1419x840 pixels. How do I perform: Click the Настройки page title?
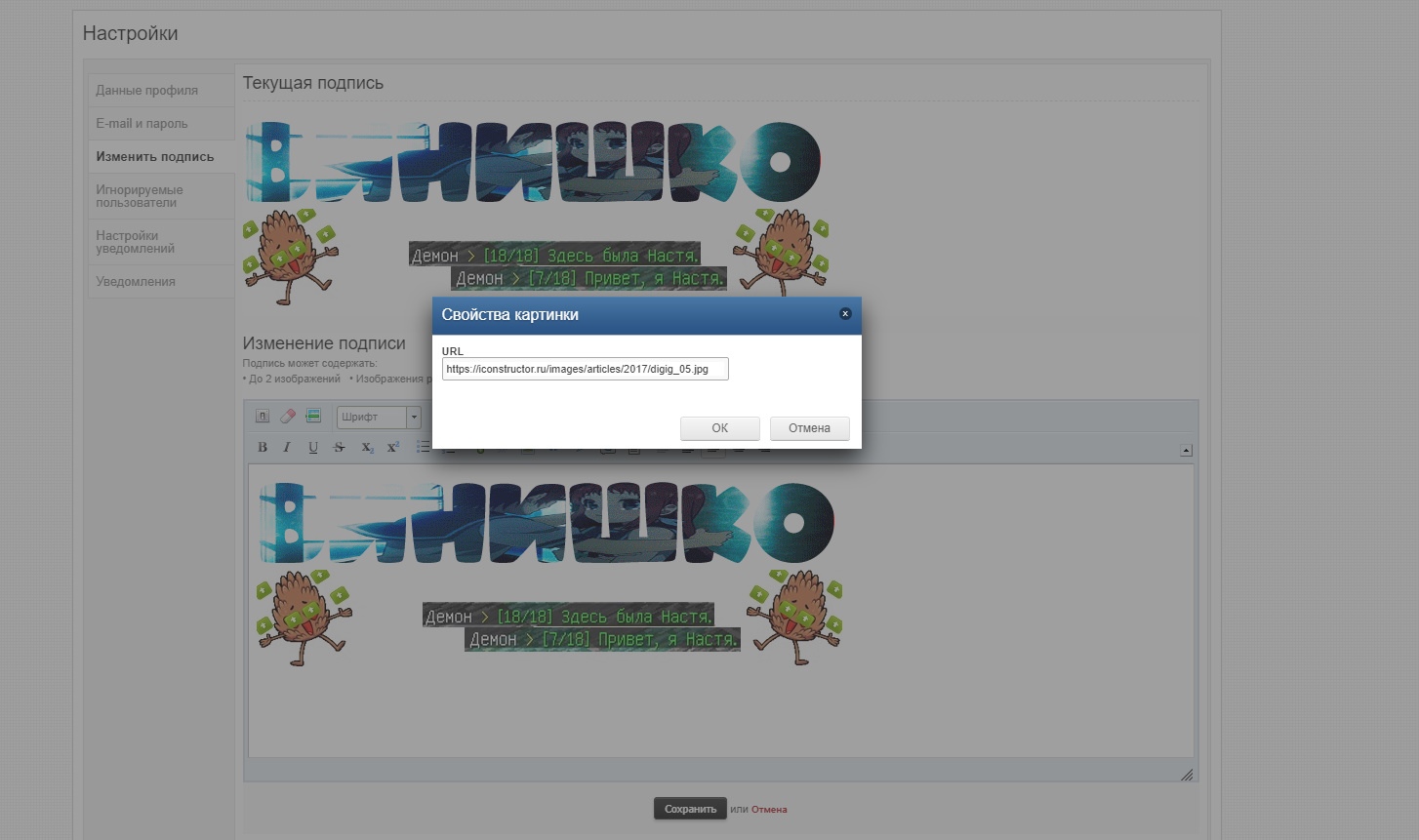point(130,33)
